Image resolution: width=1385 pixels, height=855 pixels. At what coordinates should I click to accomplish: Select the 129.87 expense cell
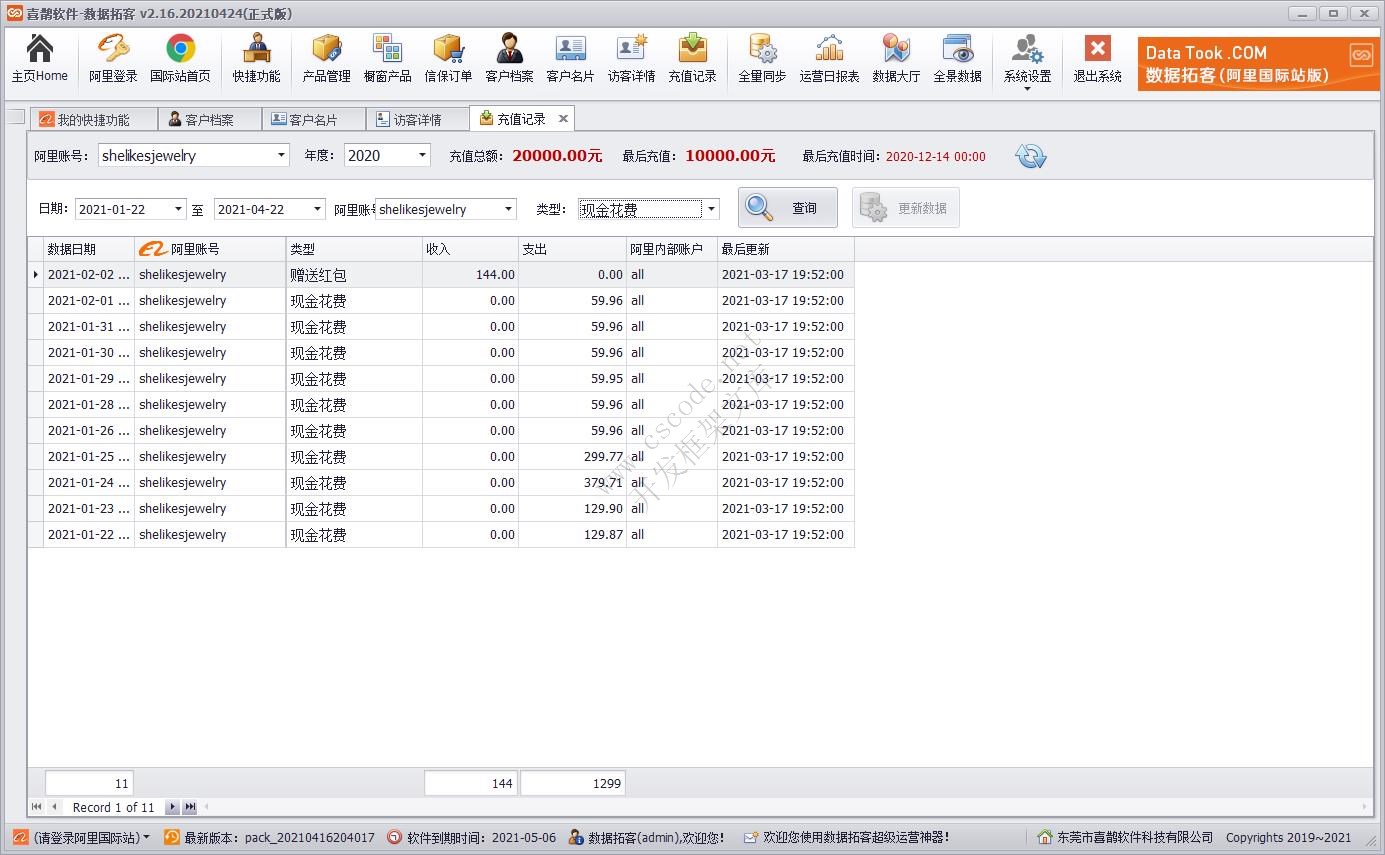pos(572,535)
